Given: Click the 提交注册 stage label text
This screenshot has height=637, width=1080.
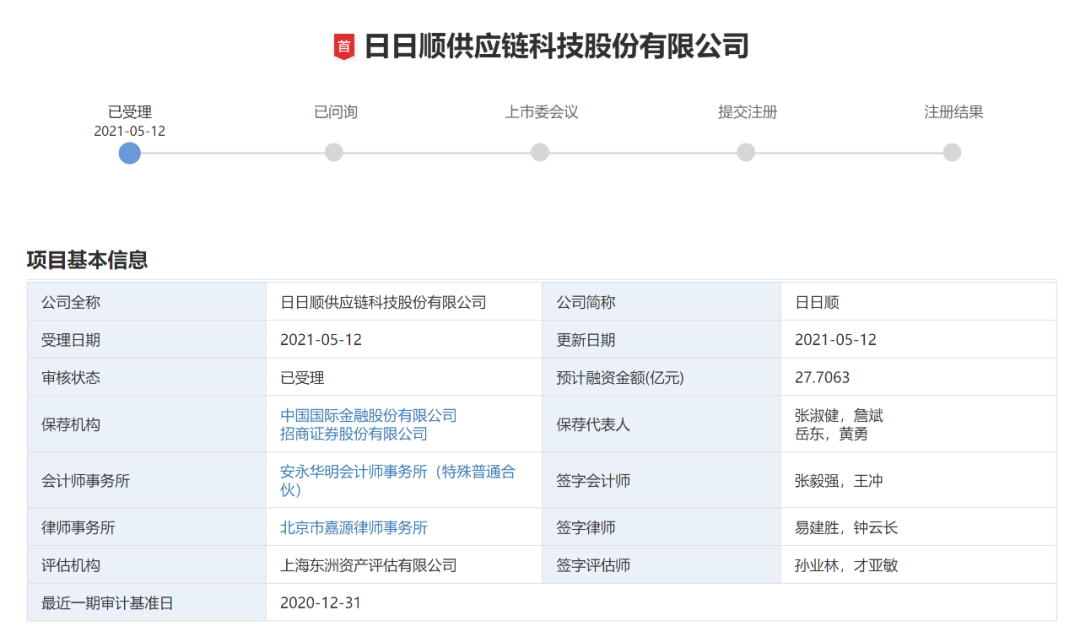Looking at the screenshot, I should (747, 112).
